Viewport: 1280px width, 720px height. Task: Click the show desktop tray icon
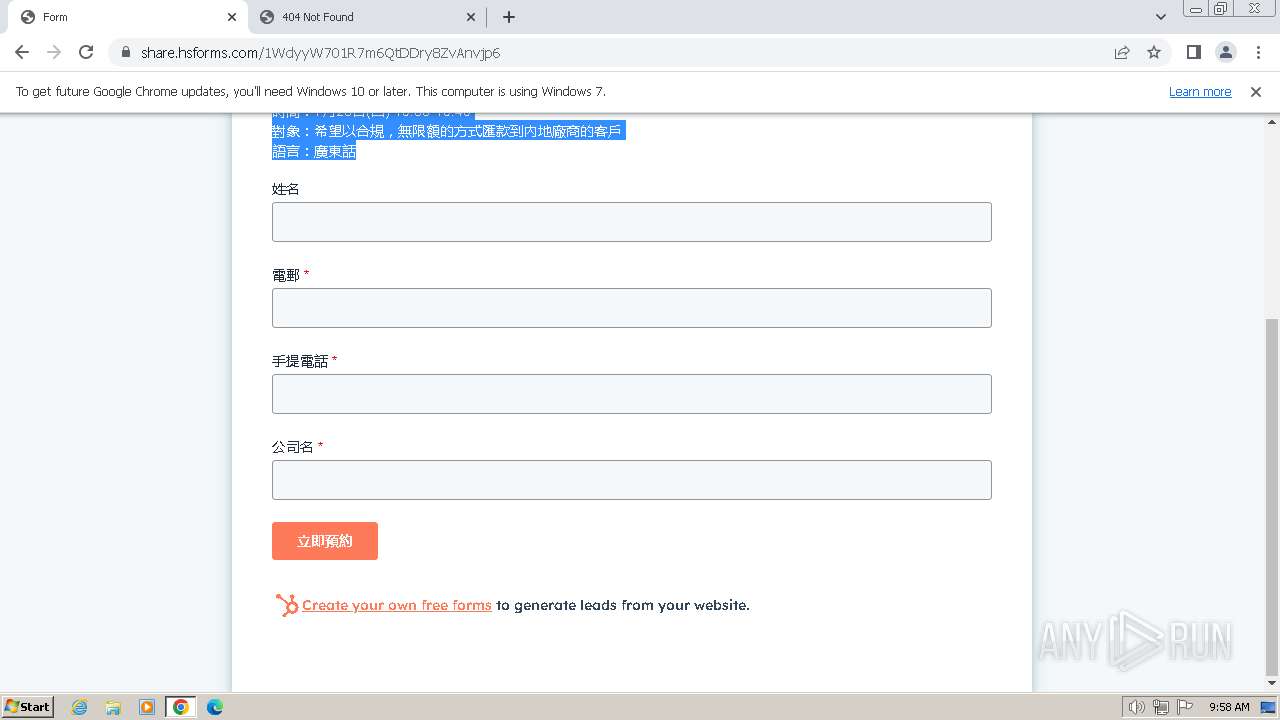click(x=1268, y=707)
